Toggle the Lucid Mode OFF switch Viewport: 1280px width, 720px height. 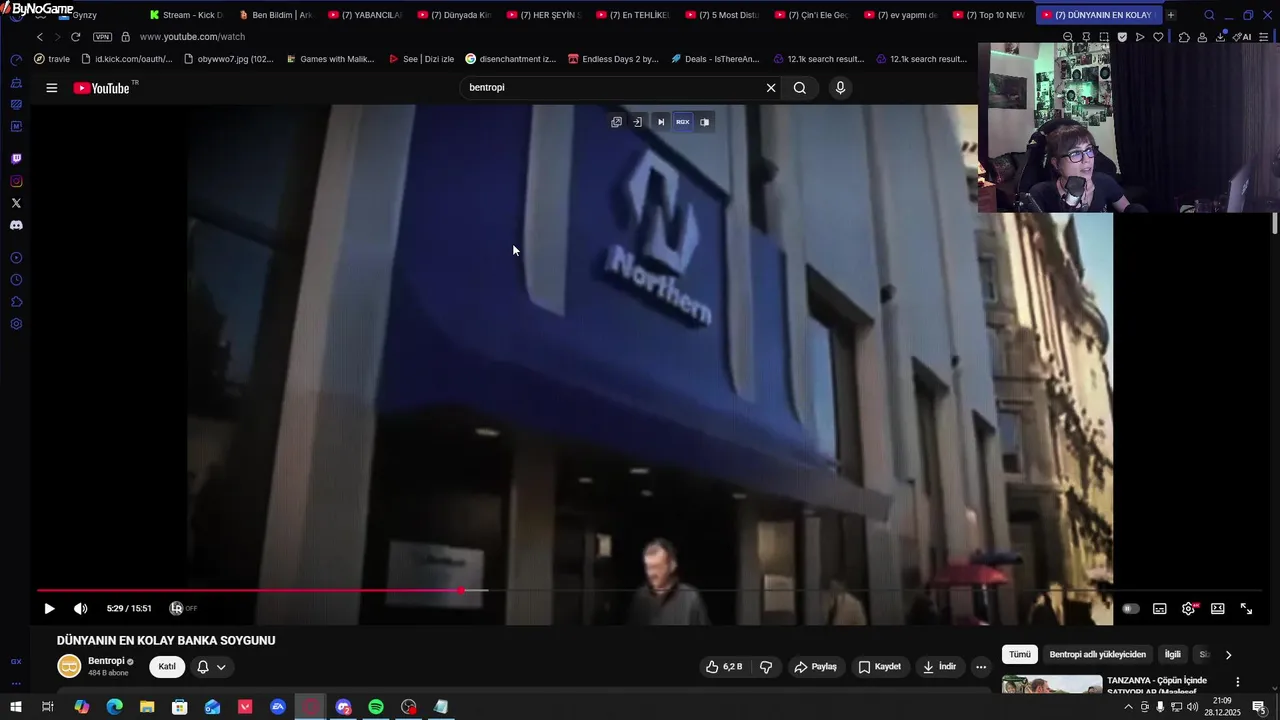183,608
